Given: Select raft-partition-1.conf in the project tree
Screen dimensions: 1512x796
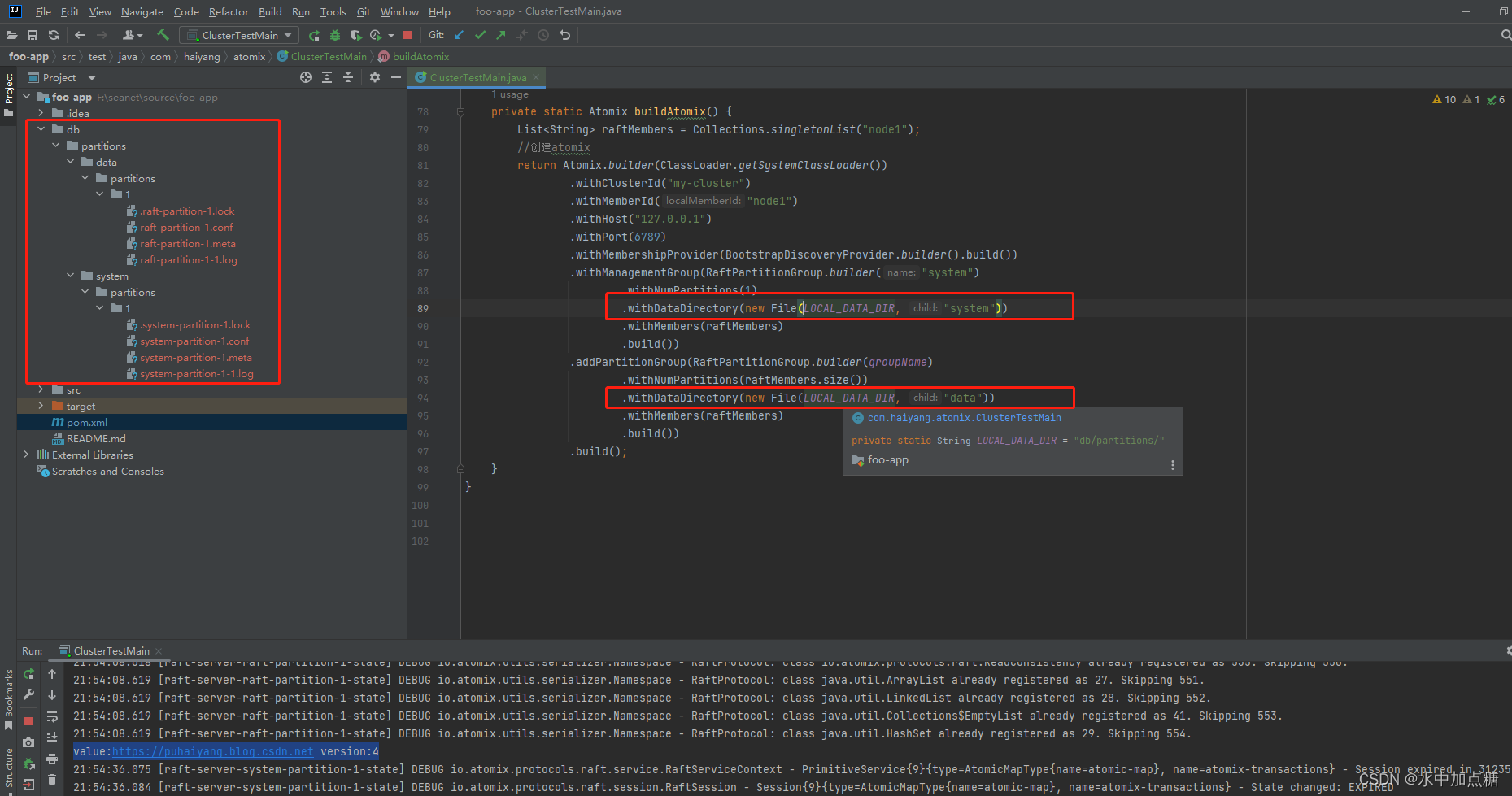Looking at the screenshot, I should click(186, 227).
